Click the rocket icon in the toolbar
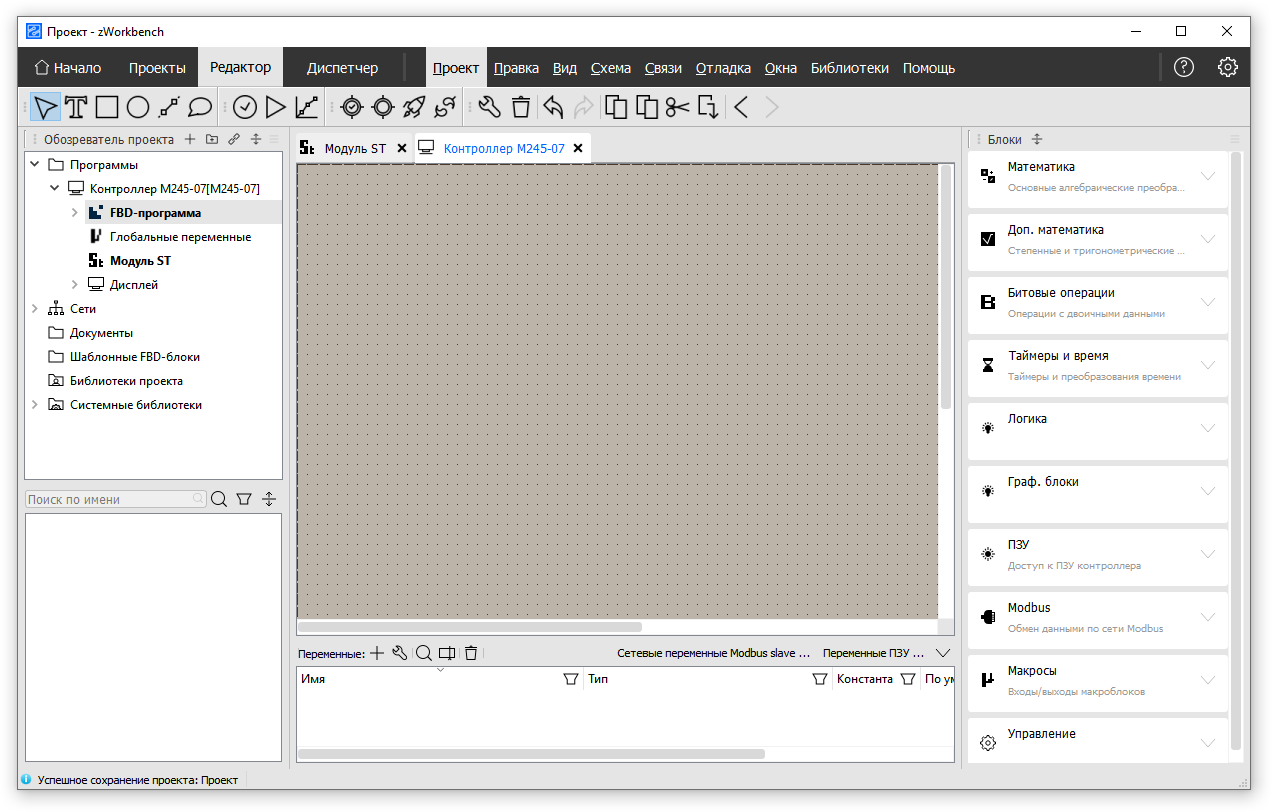The width and height of the screenshot is (1272, 812). point(414,107)
